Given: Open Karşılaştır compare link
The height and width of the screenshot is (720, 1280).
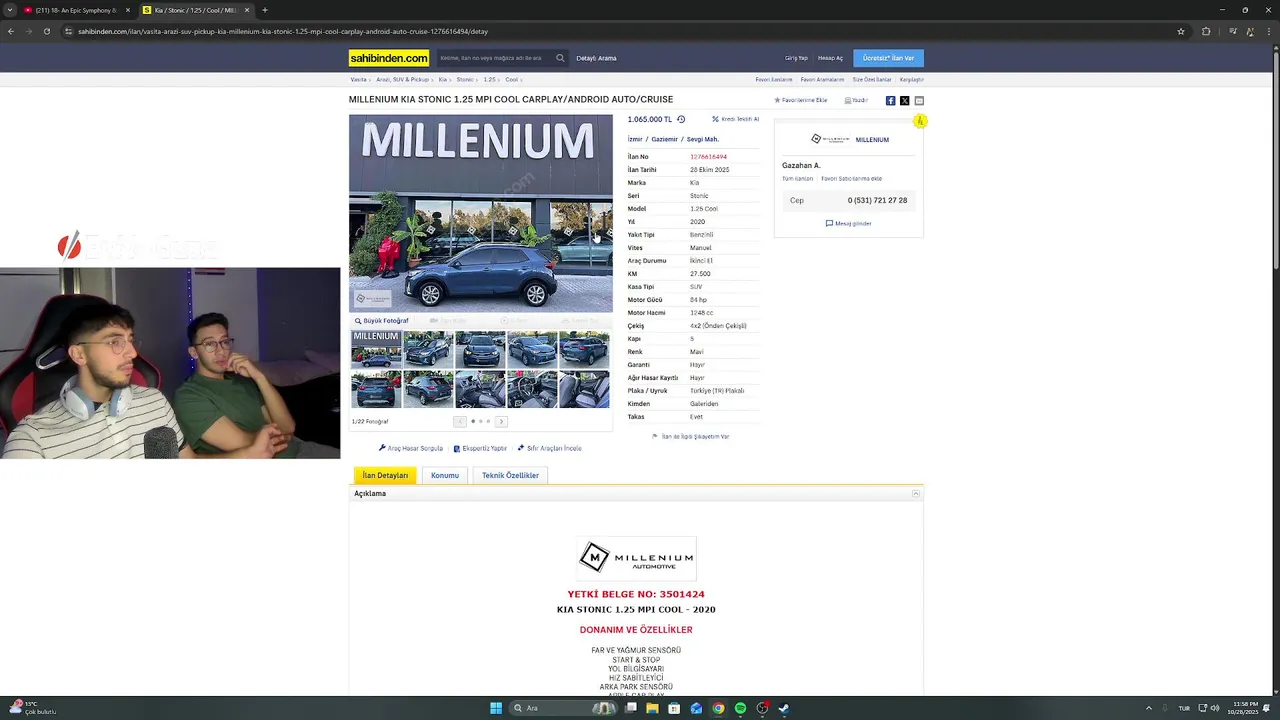Looking at the screenshot, I should [912, 79].
